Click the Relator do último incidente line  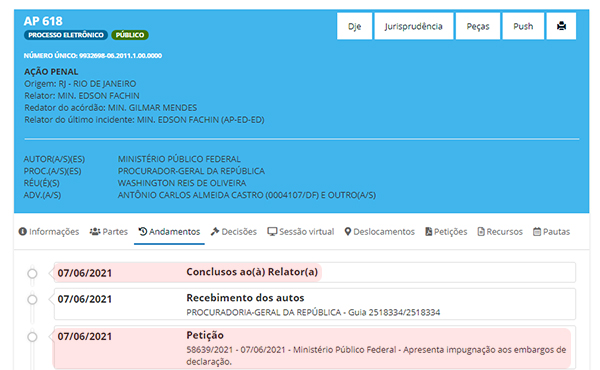(144, 120)
